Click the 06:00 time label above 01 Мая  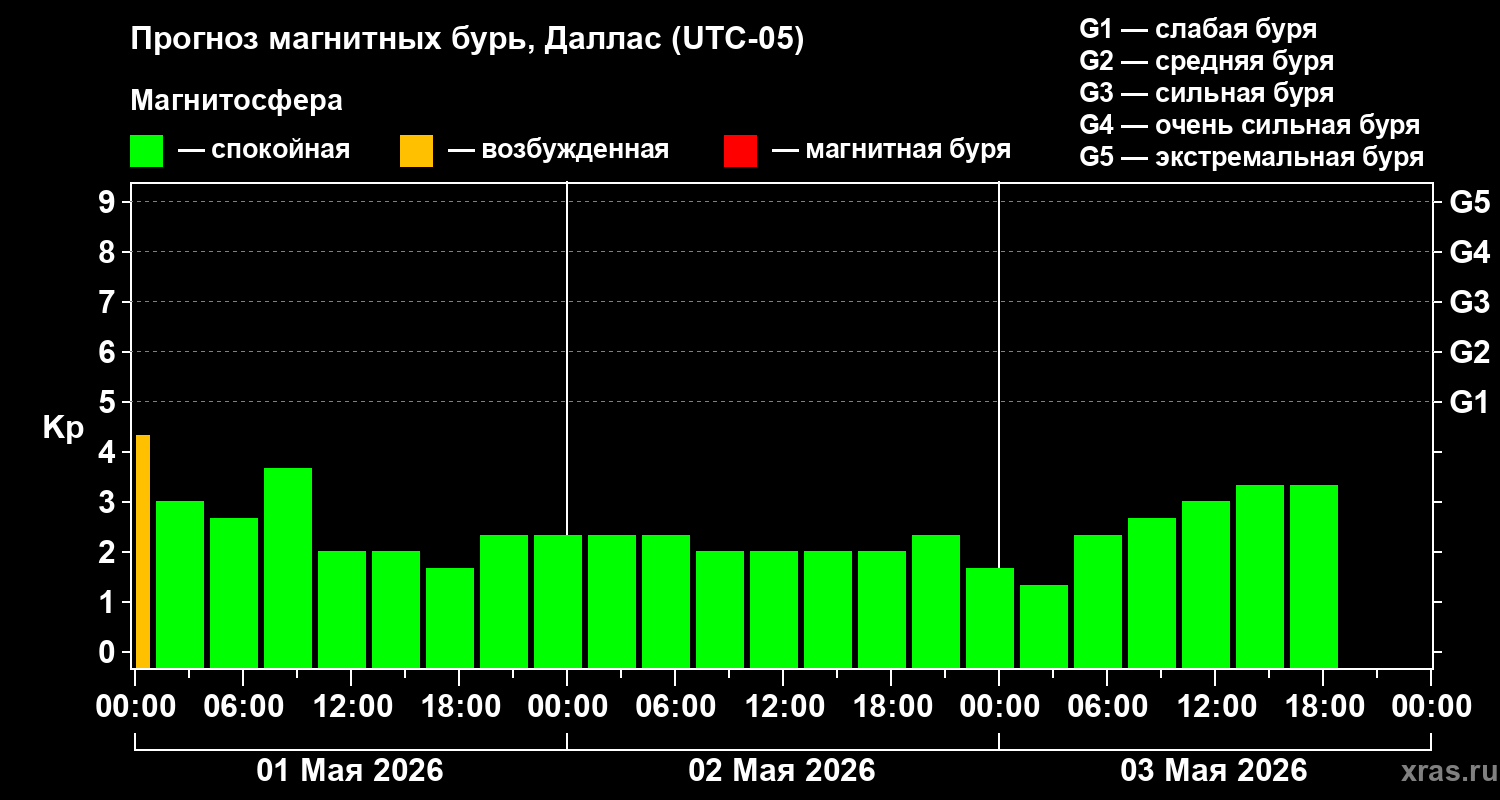pyautogui.click(x=243, y=706)
